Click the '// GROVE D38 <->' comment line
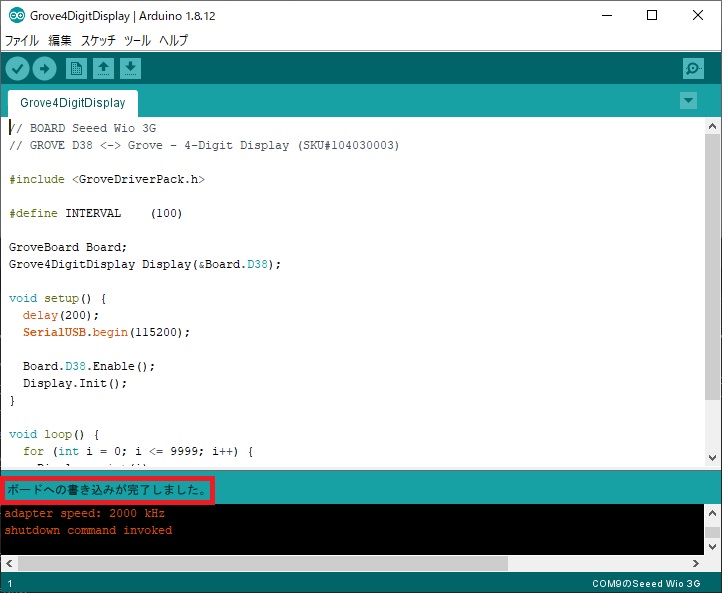Image resolution: width=722 pixels, height=593 pixels. coord(204,145)
